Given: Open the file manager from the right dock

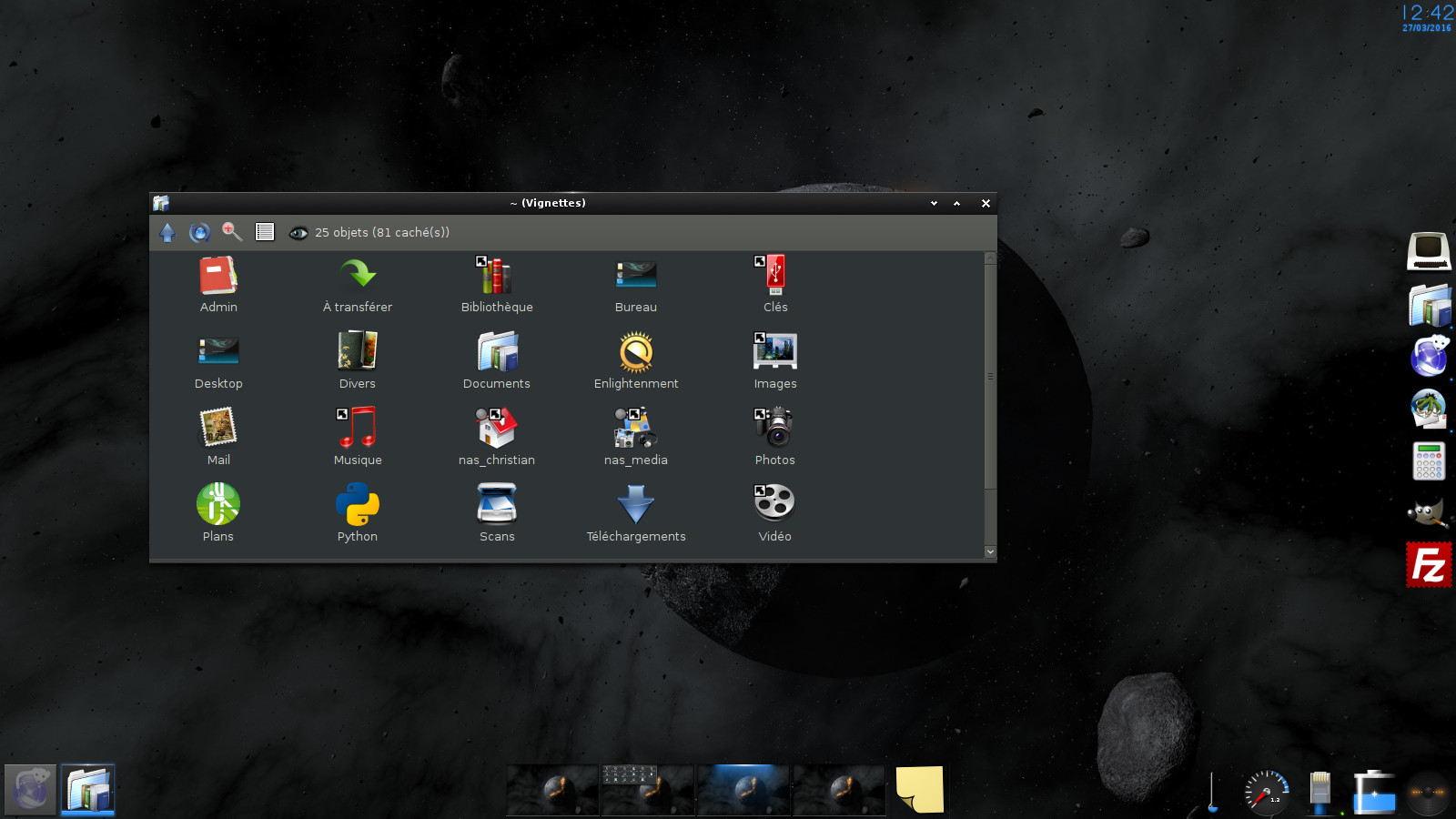Looking at the screenshot, I should point(1429,305).
